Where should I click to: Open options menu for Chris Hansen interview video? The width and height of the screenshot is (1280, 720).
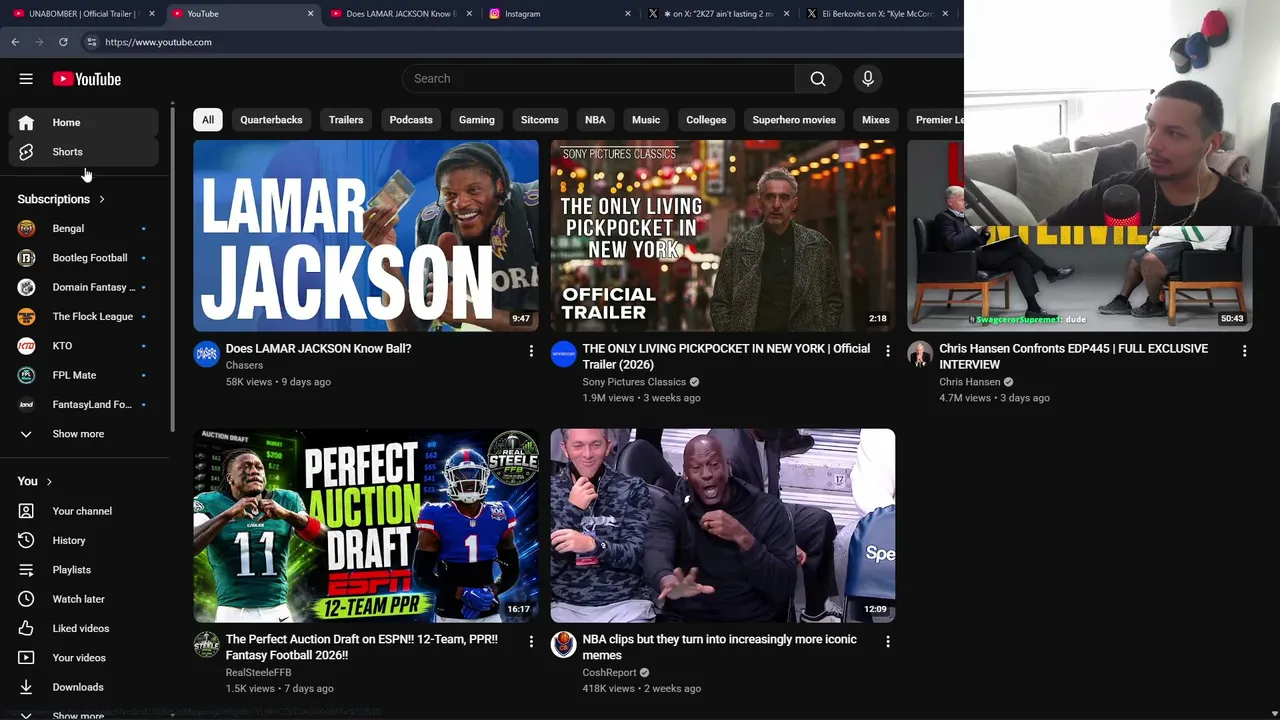coord(1244,351)
